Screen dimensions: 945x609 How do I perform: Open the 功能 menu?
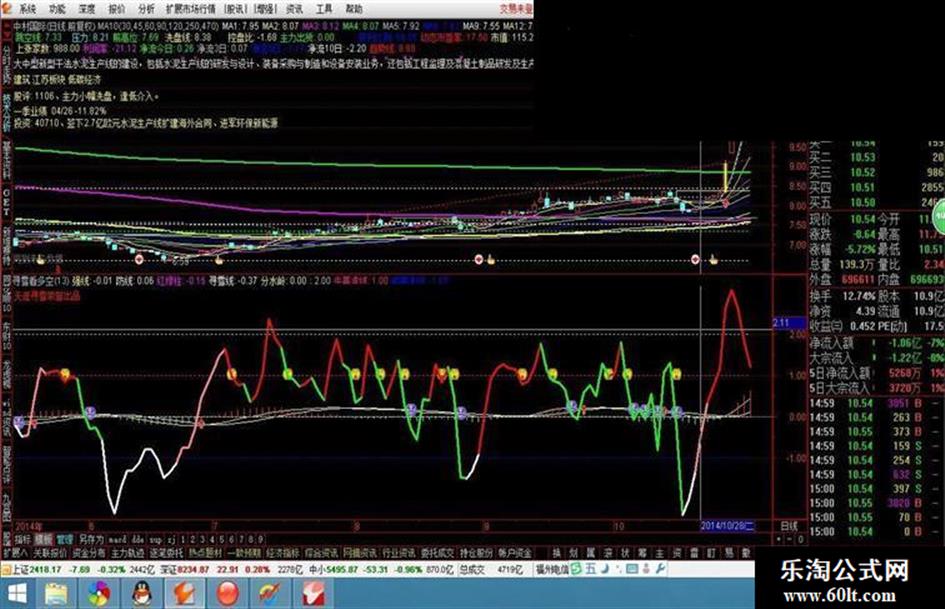[57, 8]
